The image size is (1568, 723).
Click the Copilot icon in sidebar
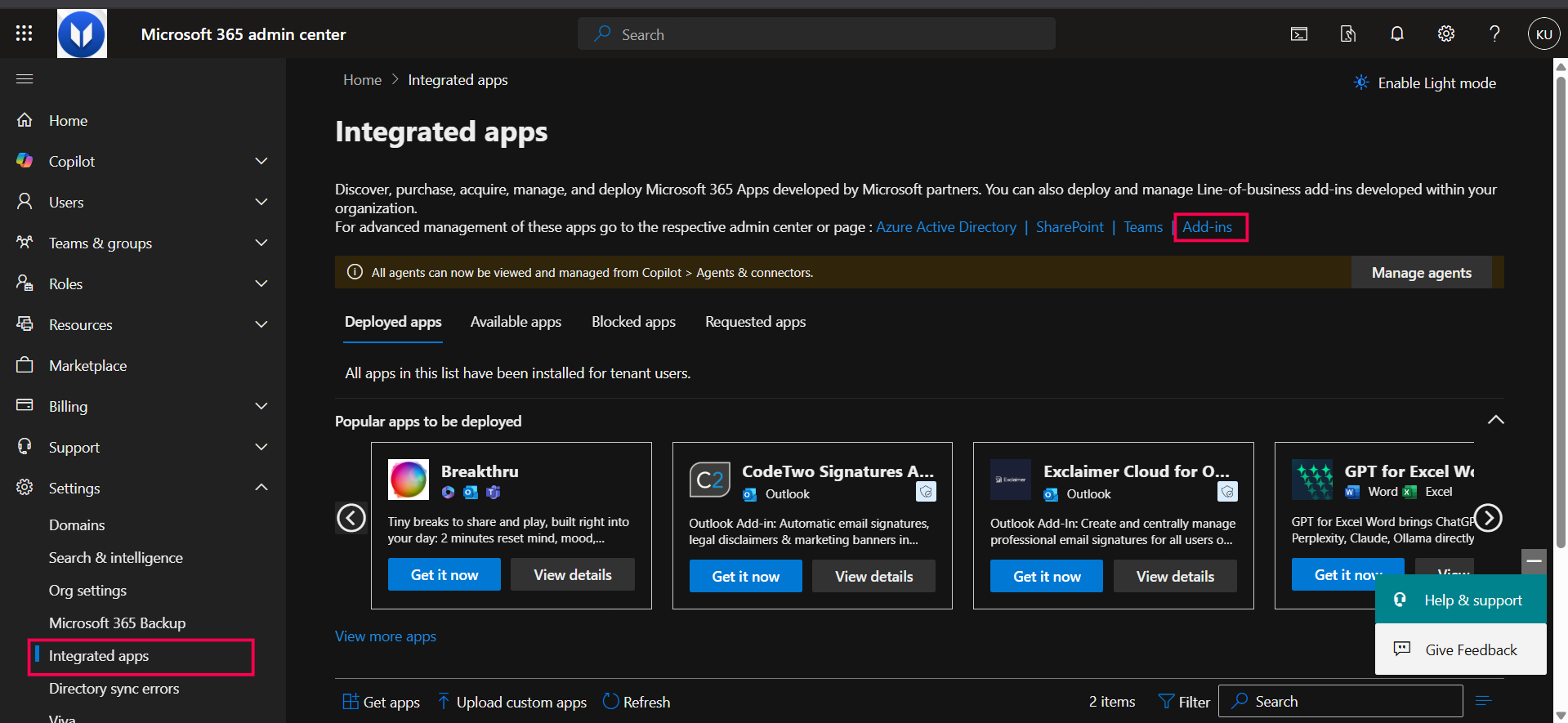coord(25,160)
